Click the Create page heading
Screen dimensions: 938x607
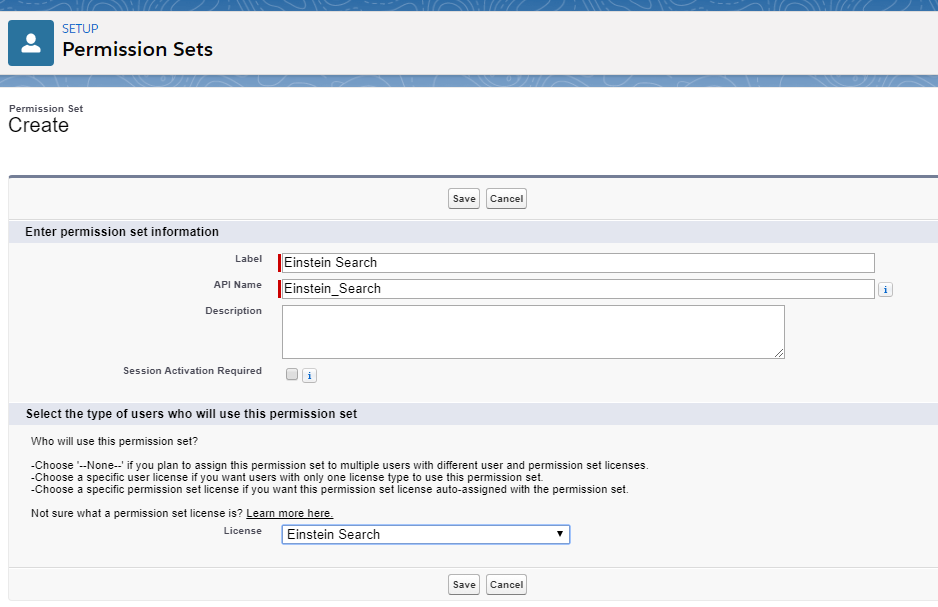point(38,125)
